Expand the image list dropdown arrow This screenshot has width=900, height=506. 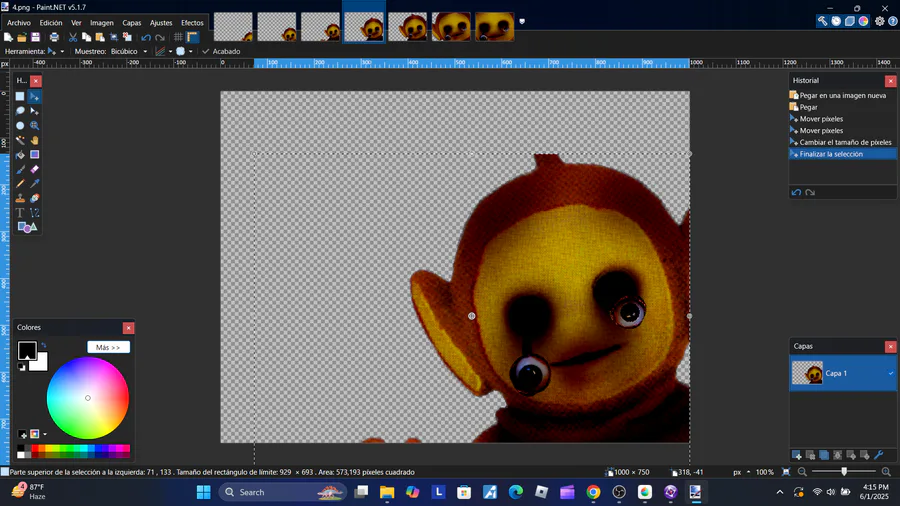pos(522,21)
